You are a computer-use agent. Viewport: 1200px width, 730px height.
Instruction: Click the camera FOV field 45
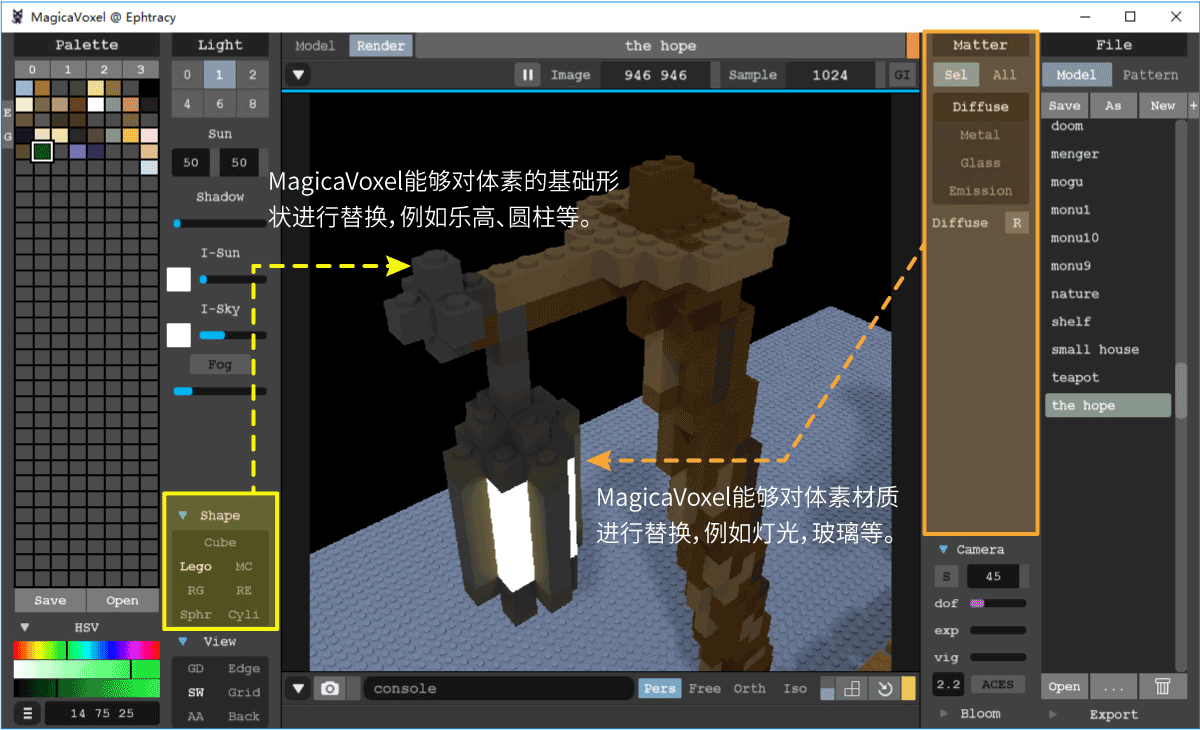click(x=993, y=576)
